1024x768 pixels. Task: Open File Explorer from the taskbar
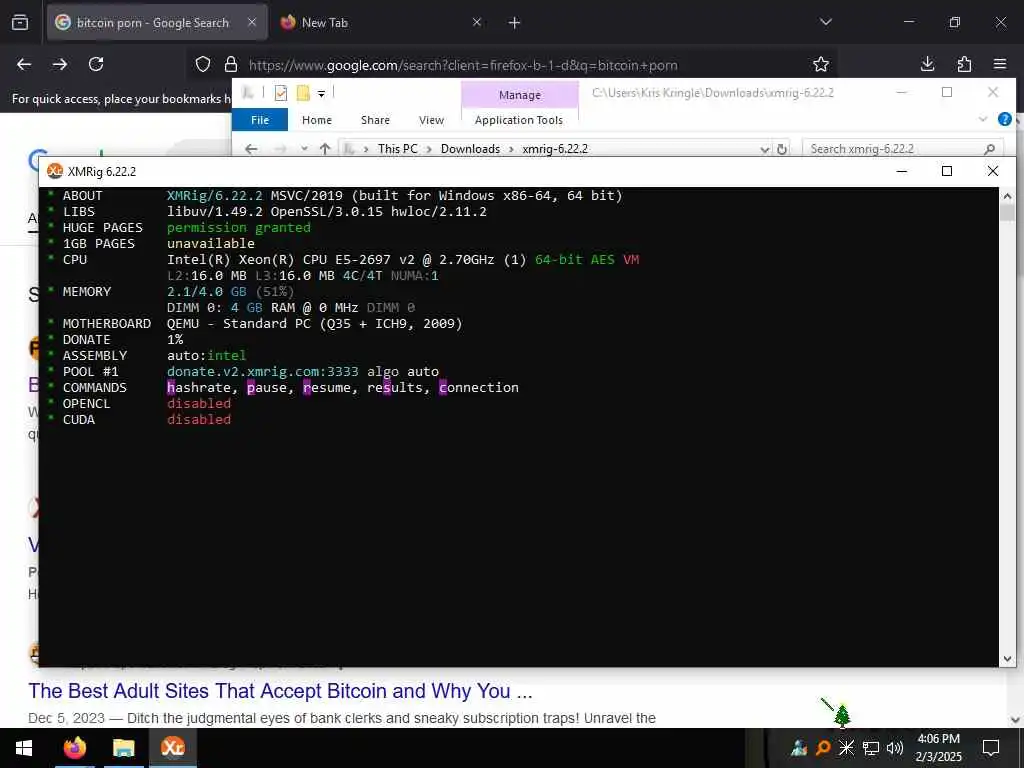tap(123, 748)
